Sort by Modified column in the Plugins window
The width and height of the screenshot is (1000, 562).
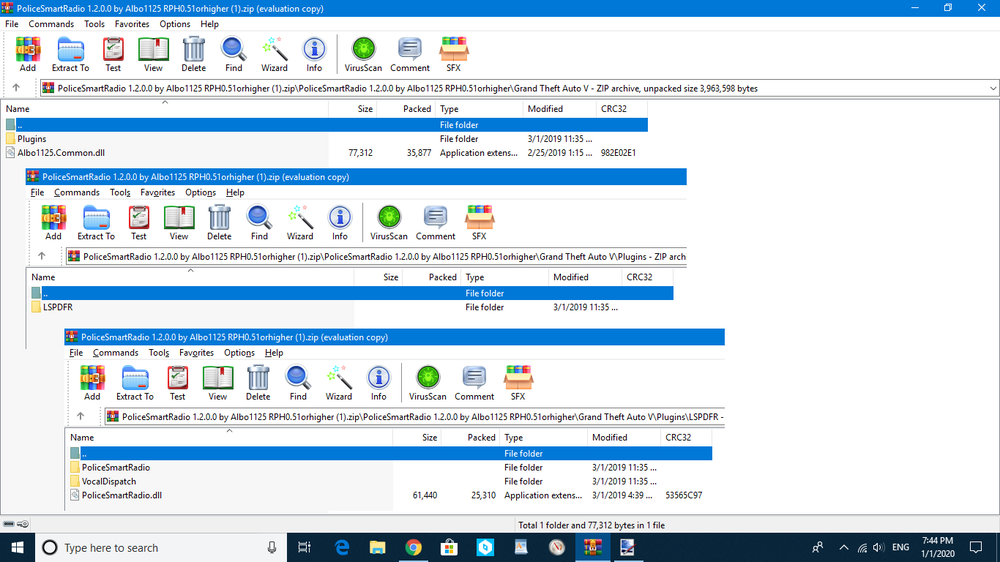[585, 277]
